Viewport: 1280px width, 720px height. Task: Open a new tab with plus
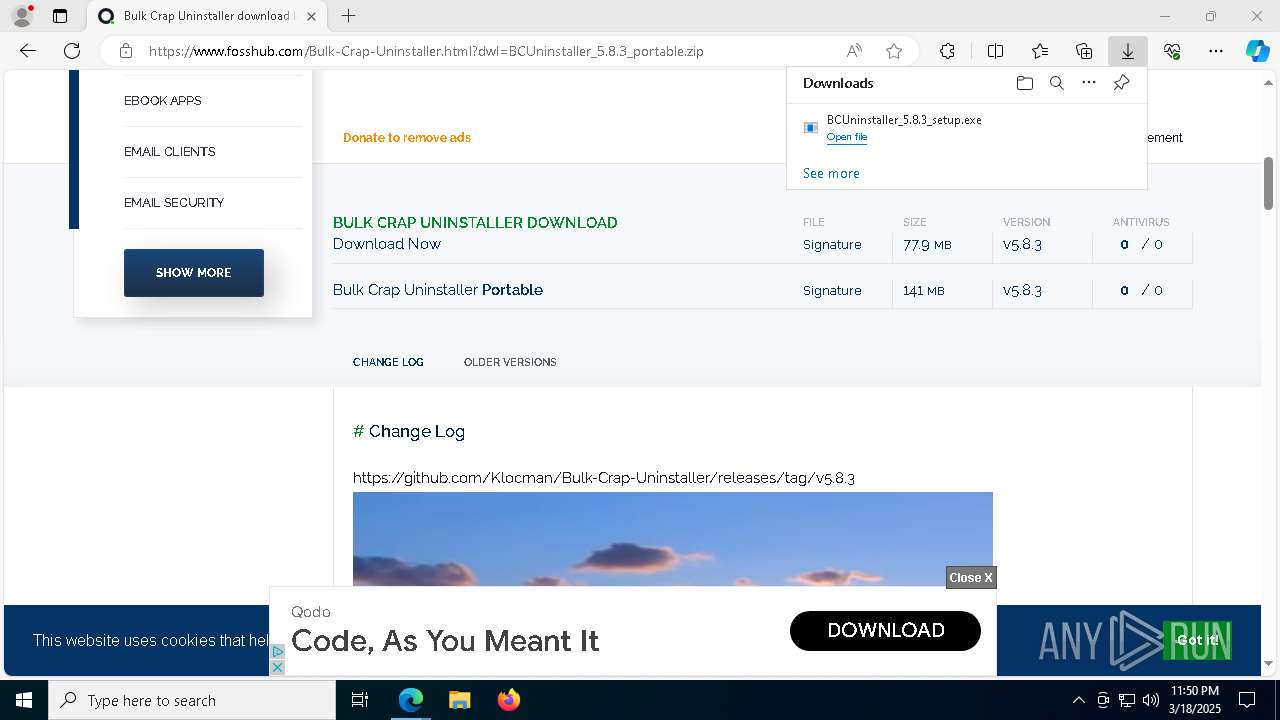348,16
